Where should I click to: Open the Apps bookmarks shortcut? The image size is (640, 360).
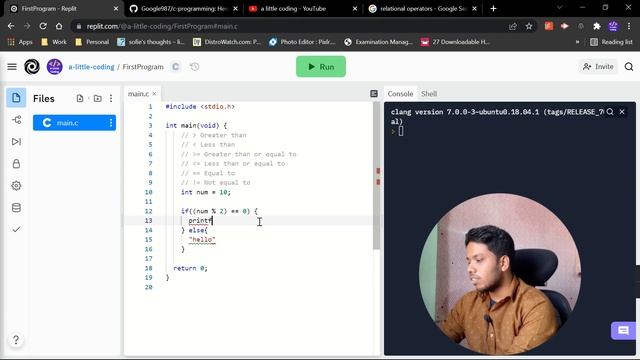tap(20, 42)
